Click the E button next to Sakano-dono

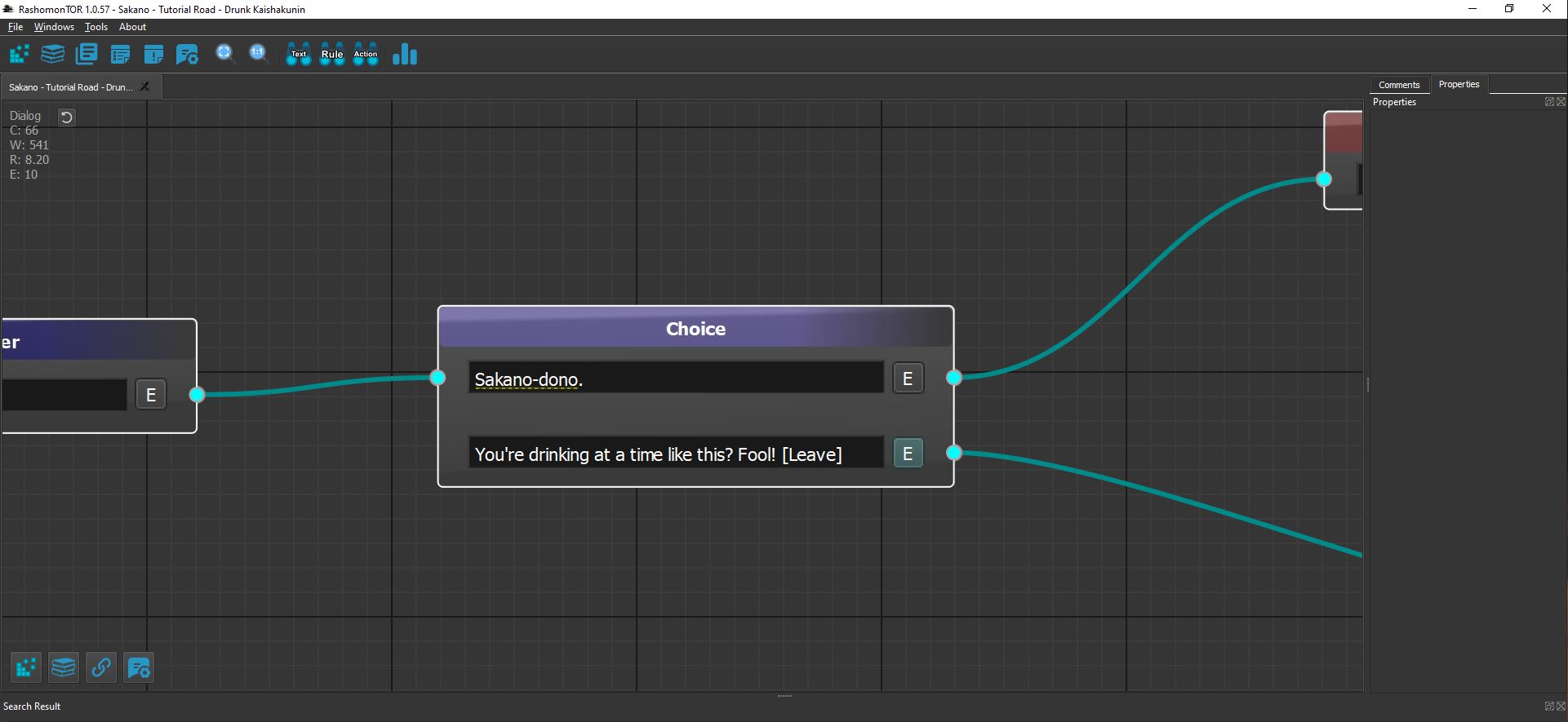tap(908, 379)
